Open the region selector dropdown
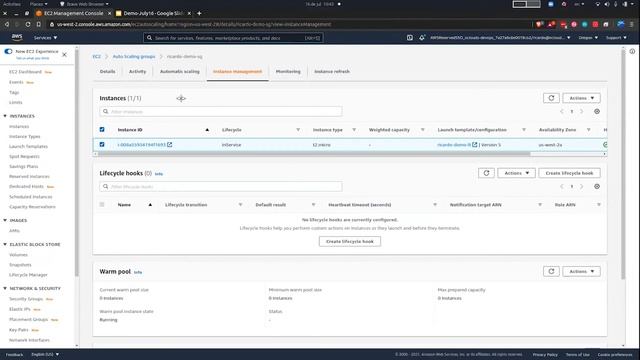The width and height of the screenshot is (640, 360). click(588, 38)
